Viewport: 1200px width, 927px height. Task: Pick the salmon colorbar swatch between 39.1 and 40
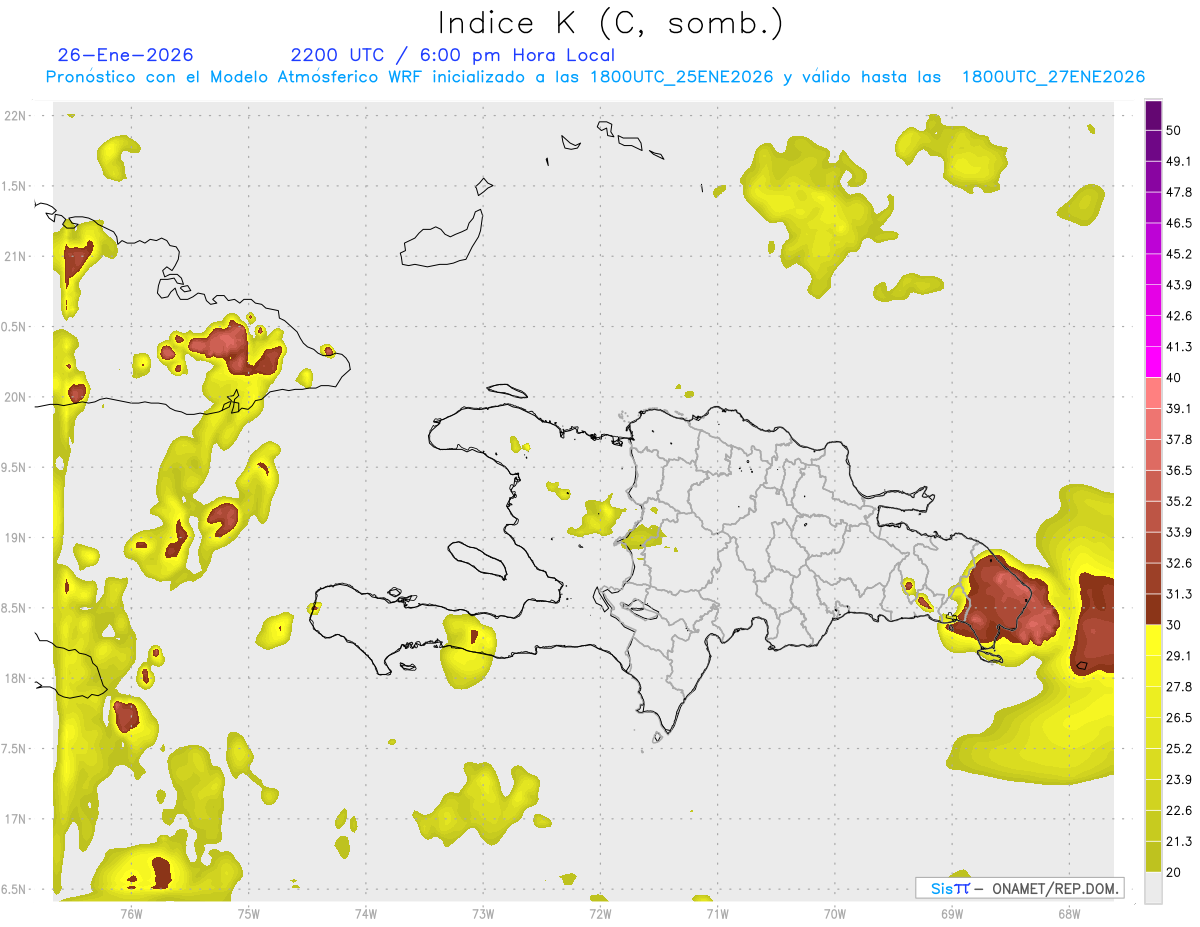pyautogui.click(x=1153, y=393)
